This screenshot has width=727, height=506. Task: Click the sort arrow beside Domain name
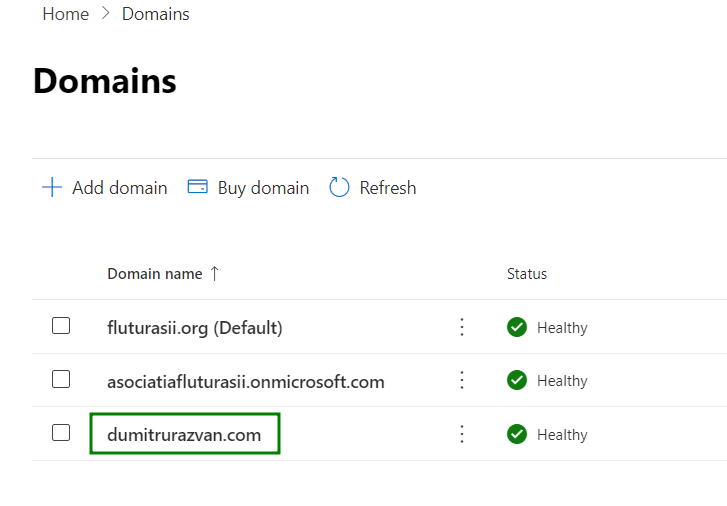214,274
